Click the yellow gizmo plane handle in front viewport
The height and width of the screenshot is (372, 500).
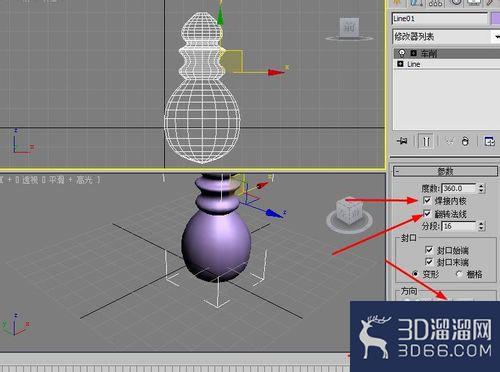[232, 60]
